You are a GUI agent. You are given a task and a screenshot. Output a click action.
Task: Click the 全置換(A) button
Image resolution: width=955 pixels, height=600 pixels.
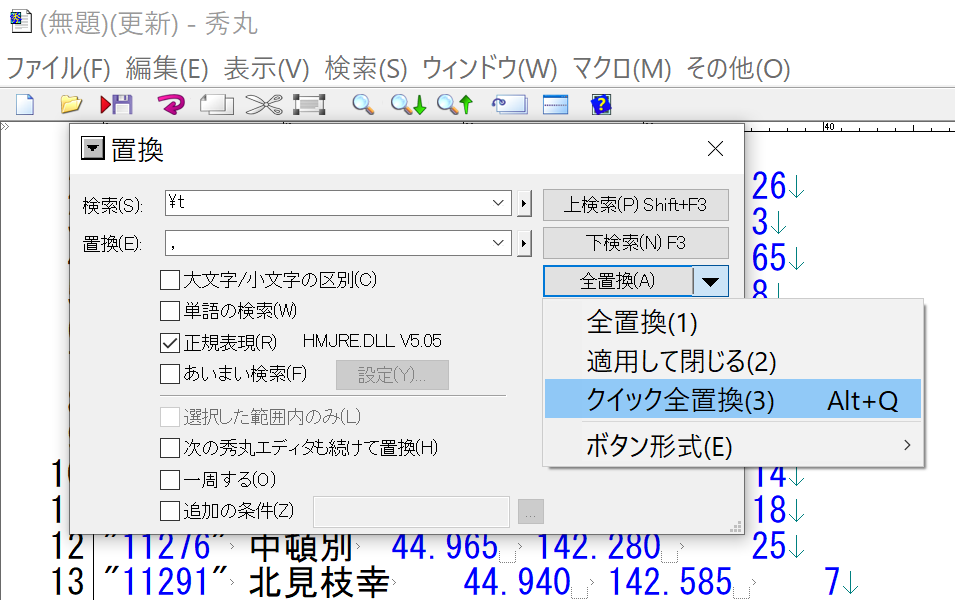(x=618, y=281)
